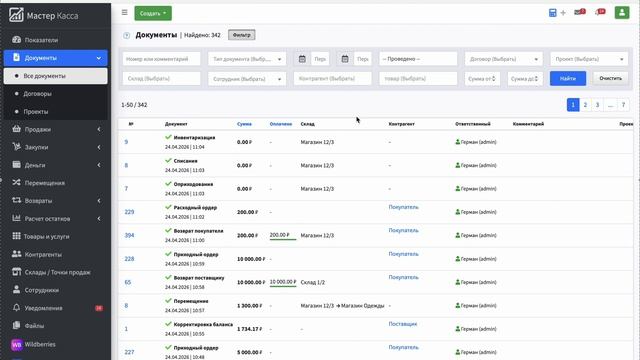Image resolution: width=640 pixels, height=360 pixels.
Task: Open Тип документа dropdown filter
Action: point(247,59)
